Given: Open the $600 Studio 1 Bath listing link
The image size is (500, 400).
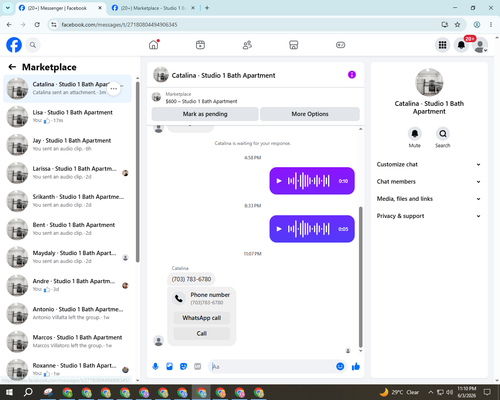Looking at the screenshot, I should (201, 101).
